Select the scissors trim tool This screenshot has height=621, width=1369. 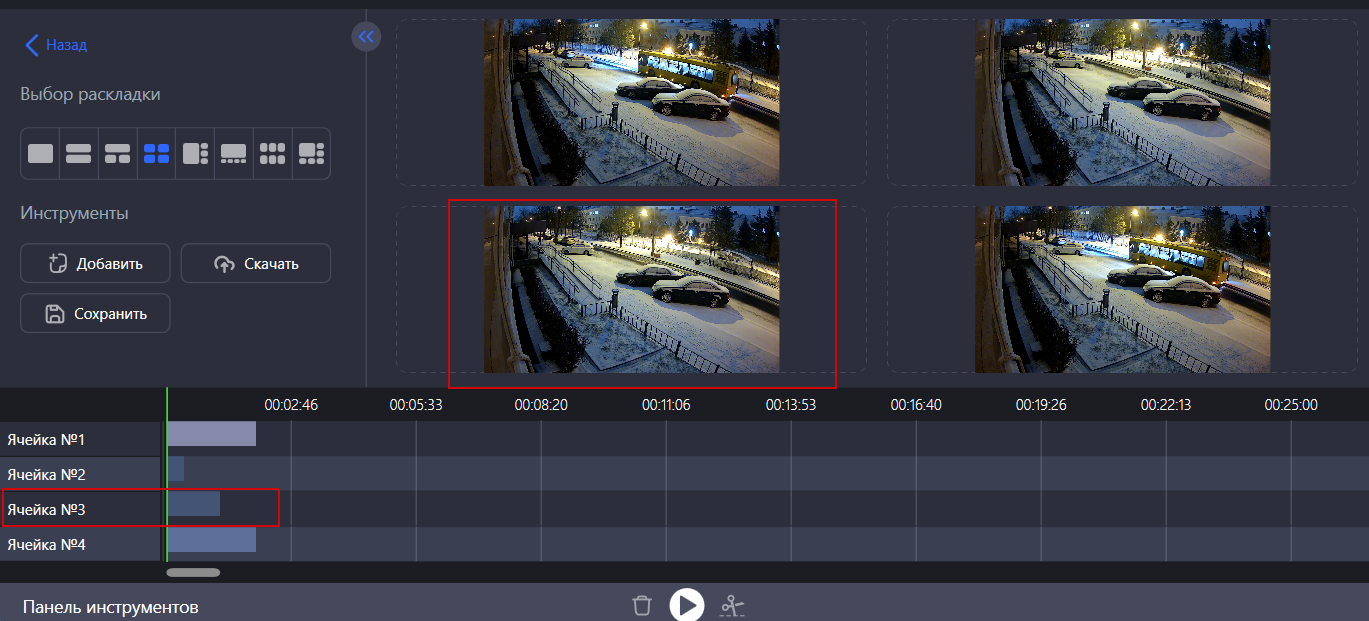click(x=732, y=606)
